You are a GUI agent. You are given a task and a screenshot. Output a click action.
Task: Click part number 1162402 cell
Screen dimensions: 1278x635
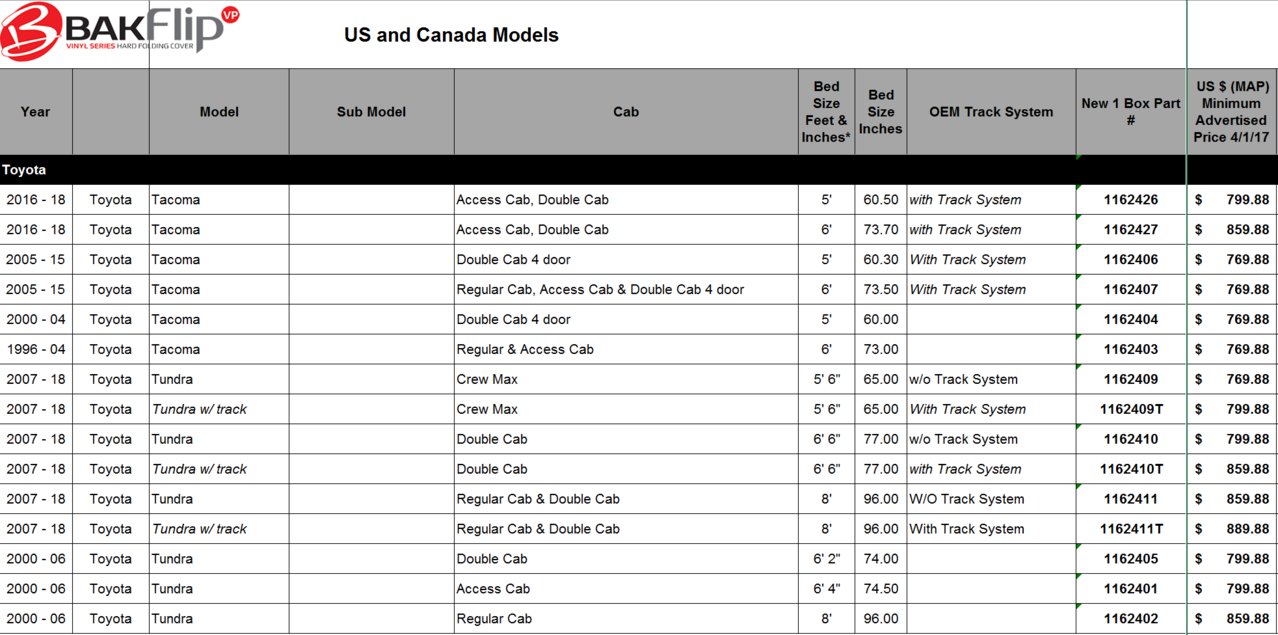pyautogui.click(x=1131, y=619)
